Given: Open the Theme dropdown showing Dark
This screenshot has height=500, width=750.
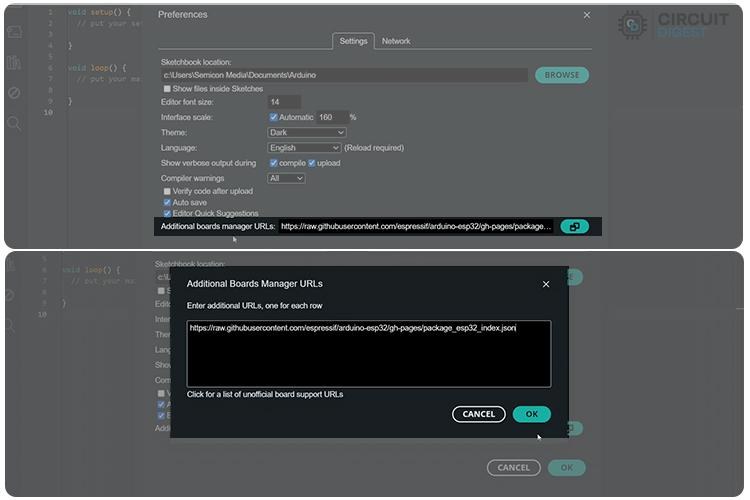Looking at the screenshot, I should click(307, 133).
